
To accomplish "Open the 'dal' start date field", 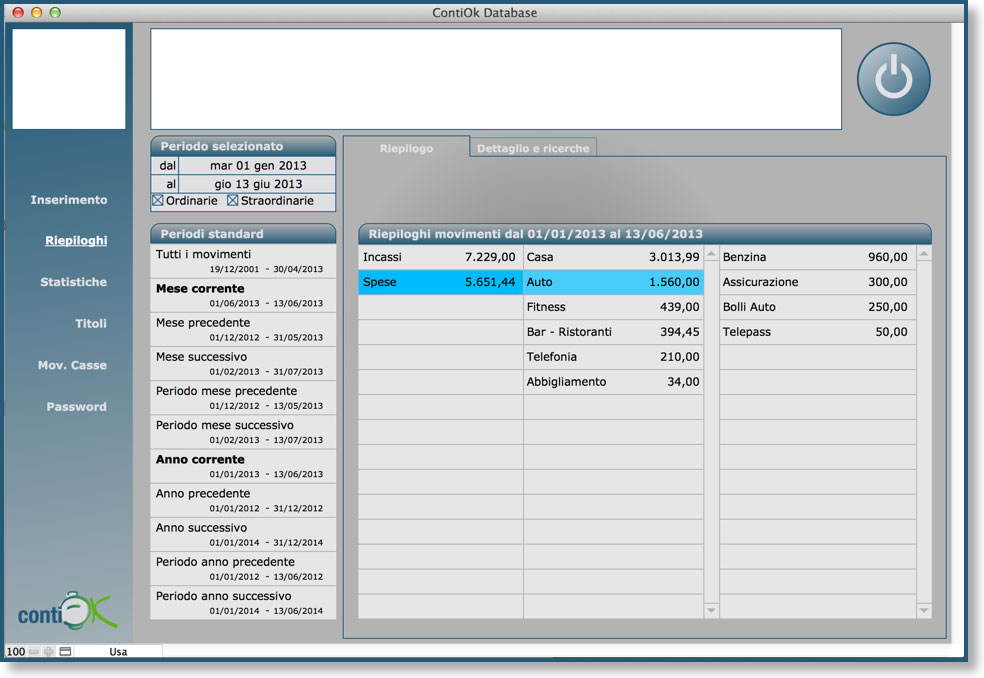I will [x=258, y=166].
